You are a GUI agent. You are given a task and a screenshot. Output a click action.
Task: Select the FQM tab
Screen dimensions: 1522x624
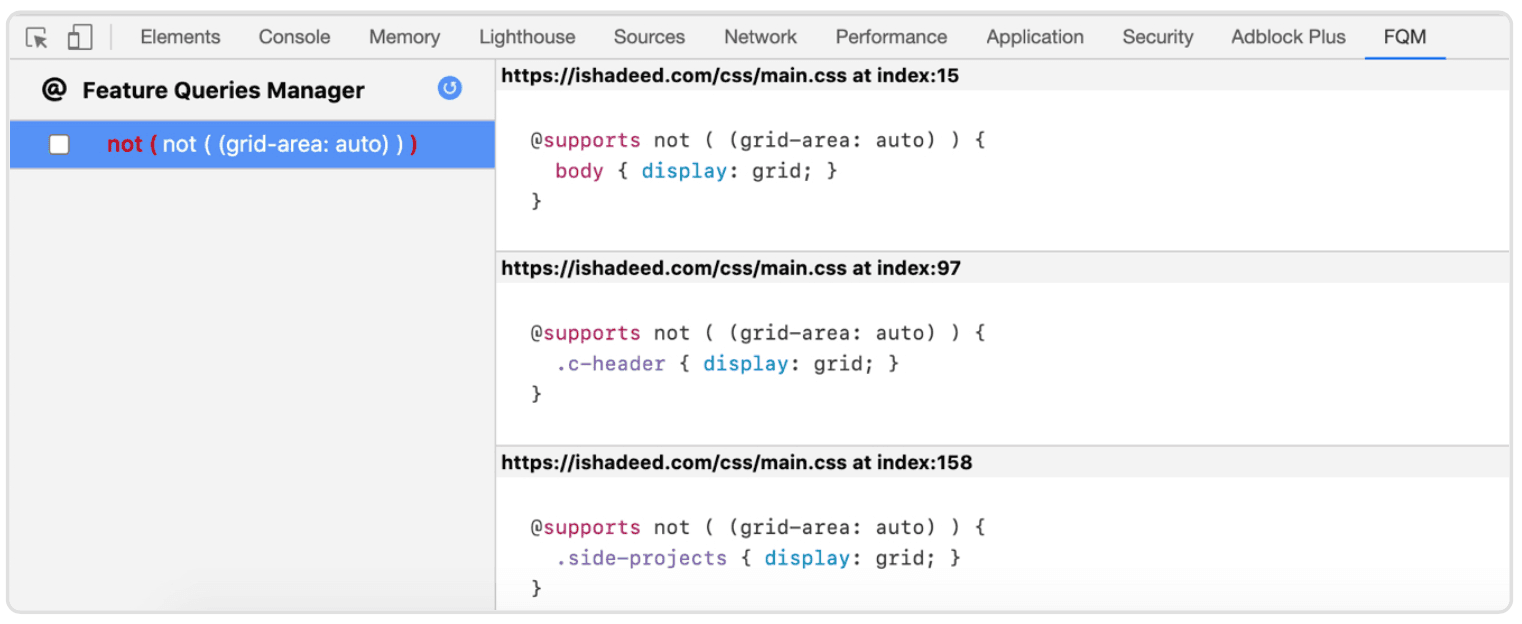point(1404,37)
